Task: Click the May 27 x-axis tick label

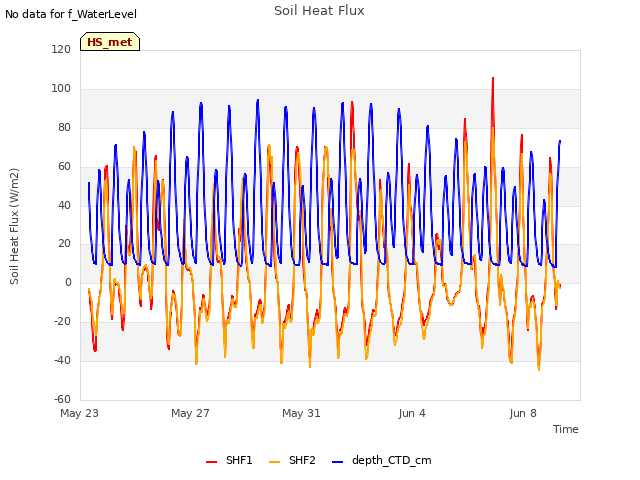Action: 190,413
